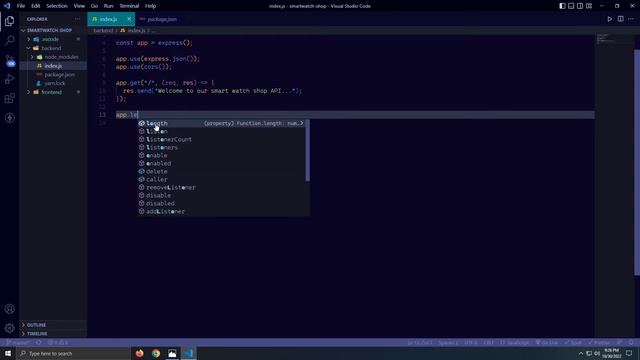
Task: Toggle the primary side bar layout icon
Action: pos(562,6)
